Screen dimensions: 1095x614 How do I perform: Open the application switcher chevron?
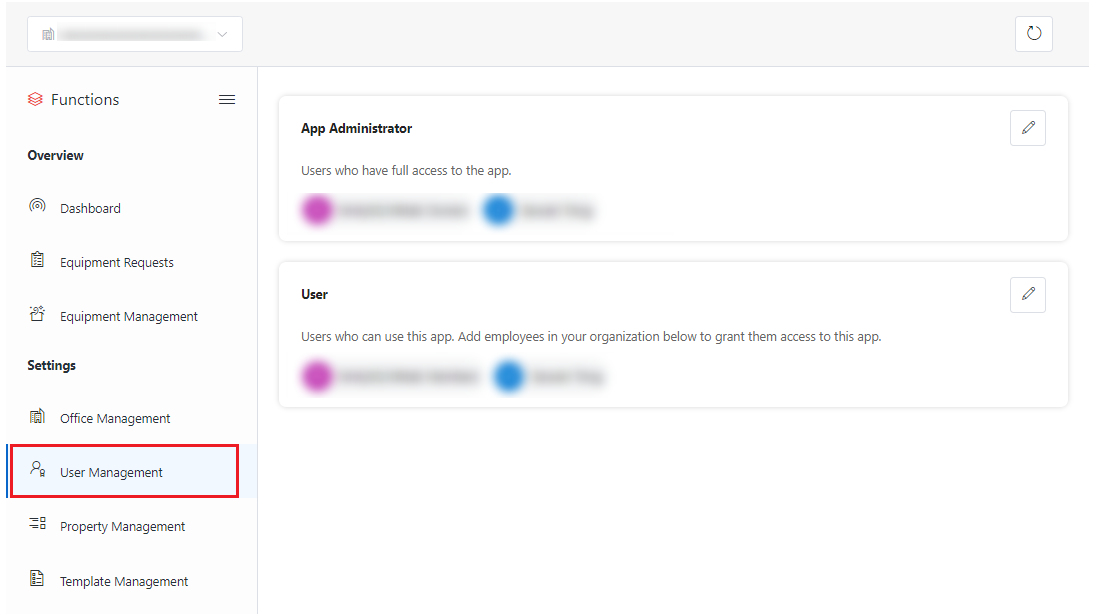click(222, 33)
